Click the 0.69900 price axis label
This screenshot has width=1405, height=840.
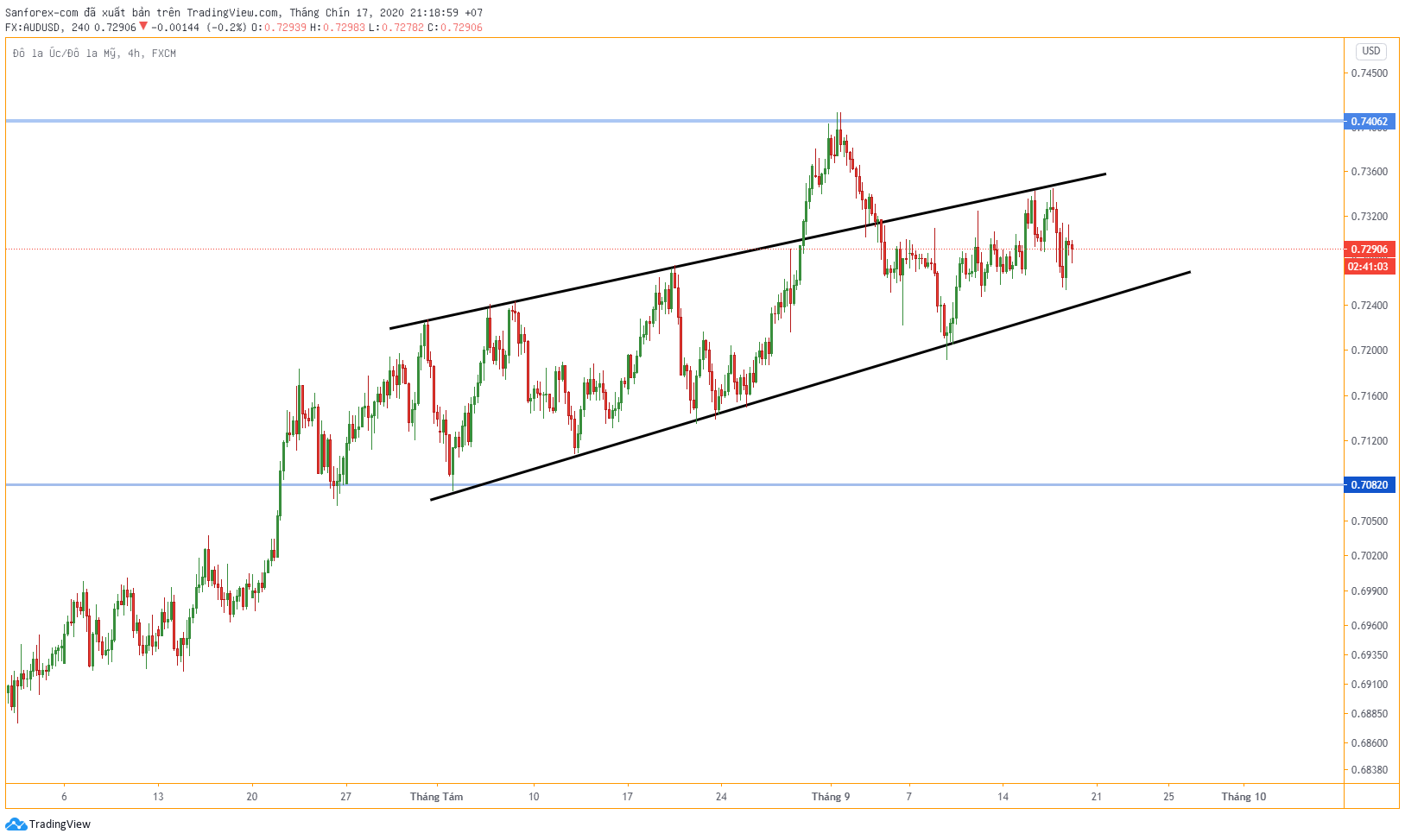pos(1370,591)
